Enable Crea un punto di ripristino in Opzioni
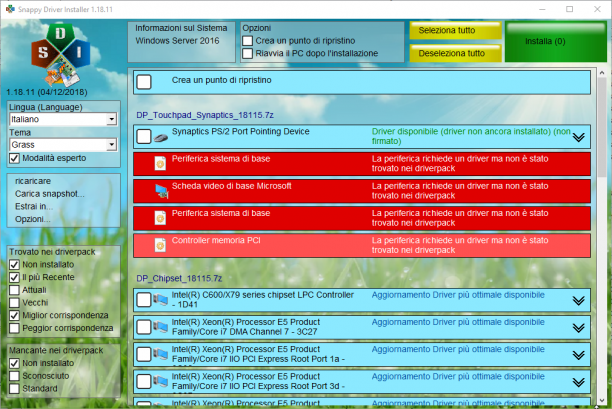This screenshot has width=612, height=409. [x=247, y=41]
